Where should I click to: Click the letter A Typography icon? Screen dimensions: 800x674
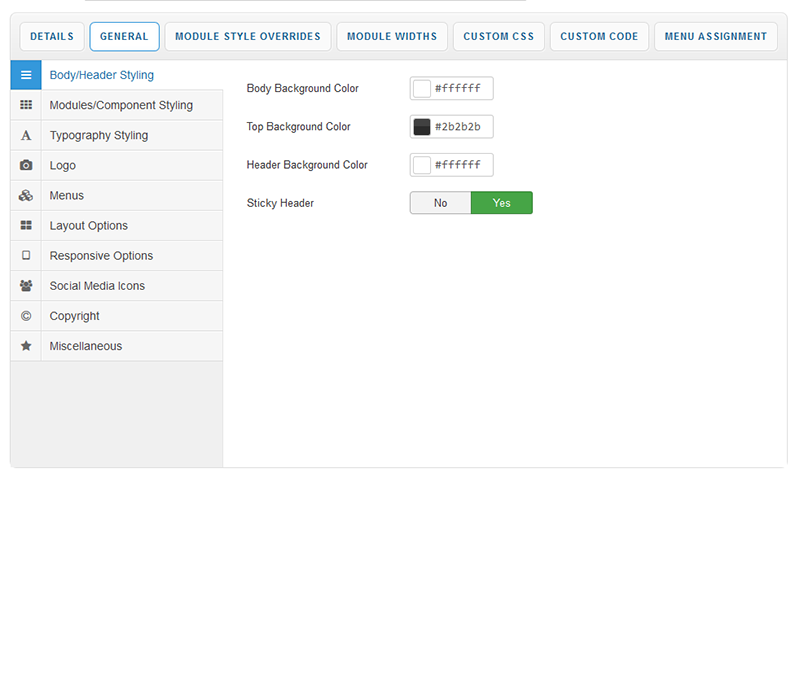tap(26, 135)
